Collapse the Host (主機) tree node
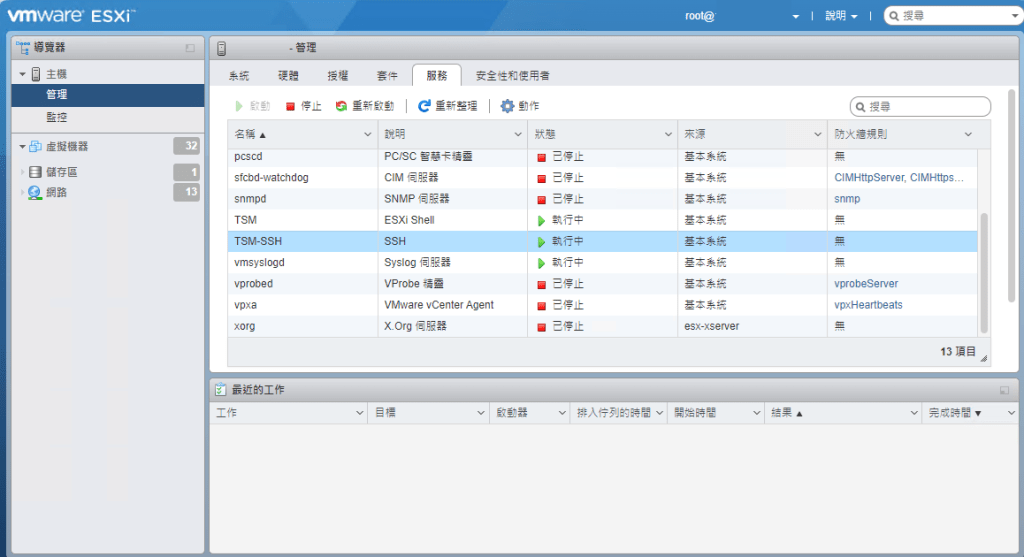Image resolution: width=1024 pixels, height=557 pixels. 22,75
